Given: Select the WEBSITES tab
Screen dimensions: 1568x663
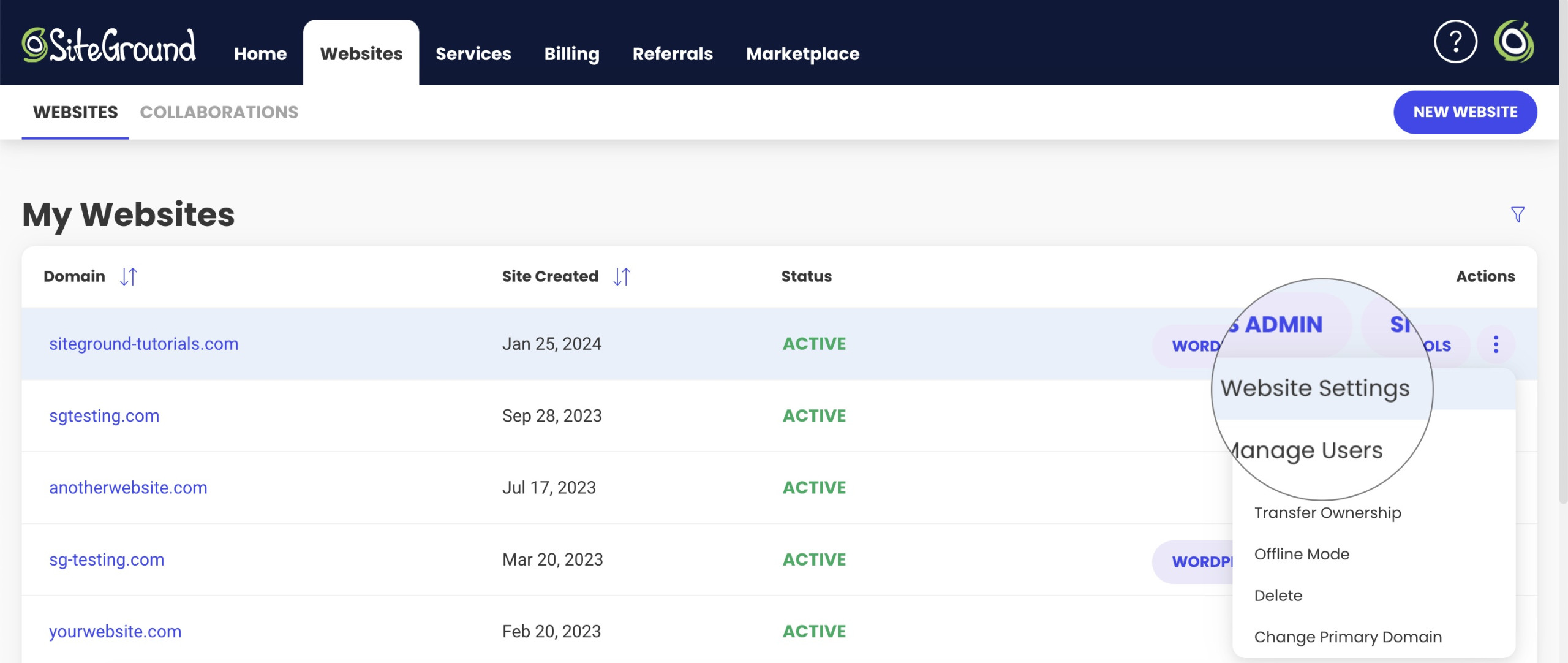Looking at the screenshot, I should point(75,111).
